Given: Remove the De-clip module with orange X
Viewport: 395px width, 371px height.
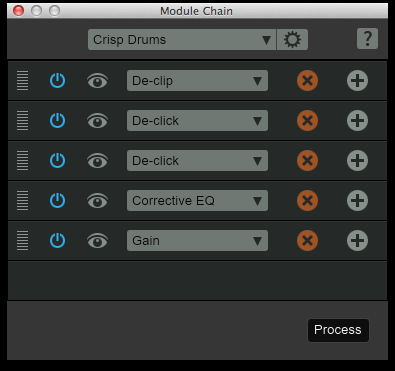Looking at the screenshot, I should 307,81.
